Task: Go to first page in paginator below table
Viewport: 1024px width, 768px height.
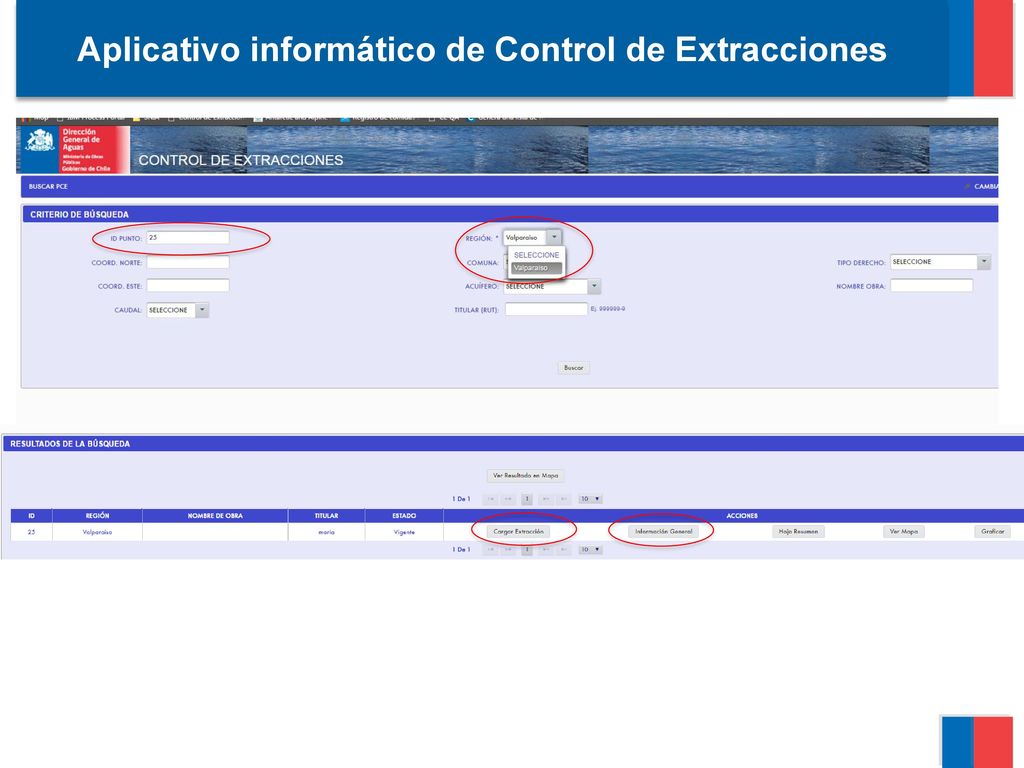Action: tap(490, 550)
